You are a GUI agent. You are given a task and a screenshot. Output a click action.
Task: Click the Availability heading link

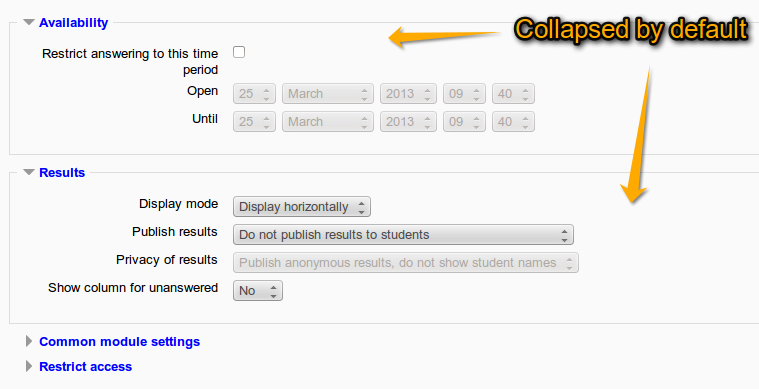(x=74, y=23)
